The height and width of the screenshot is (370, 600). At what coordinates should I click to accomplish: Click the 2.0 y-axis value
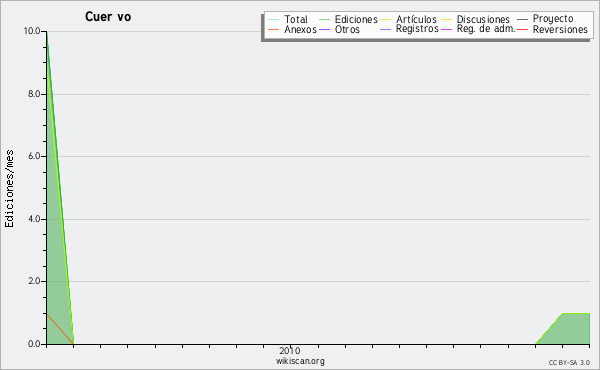34,281
